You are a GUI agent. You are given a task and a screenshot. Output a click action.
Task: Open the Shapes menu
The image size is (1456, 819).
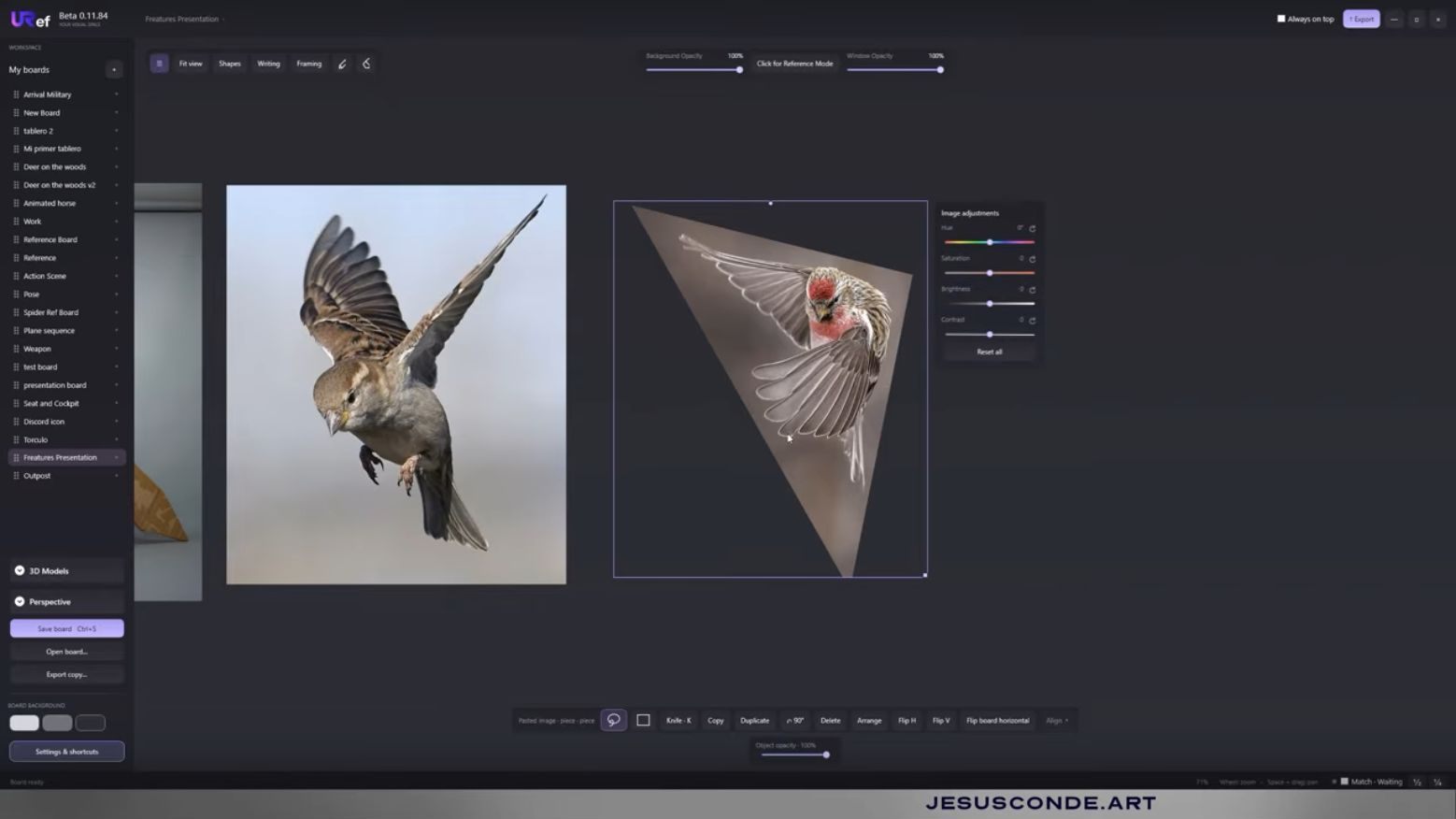click(x=230, y=64)
